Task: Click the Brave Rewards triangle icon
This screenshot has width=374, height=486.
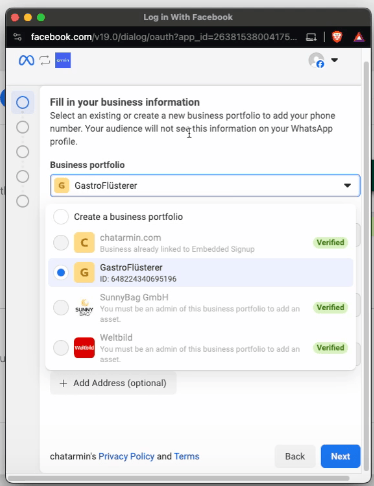Action: point(359,37)
